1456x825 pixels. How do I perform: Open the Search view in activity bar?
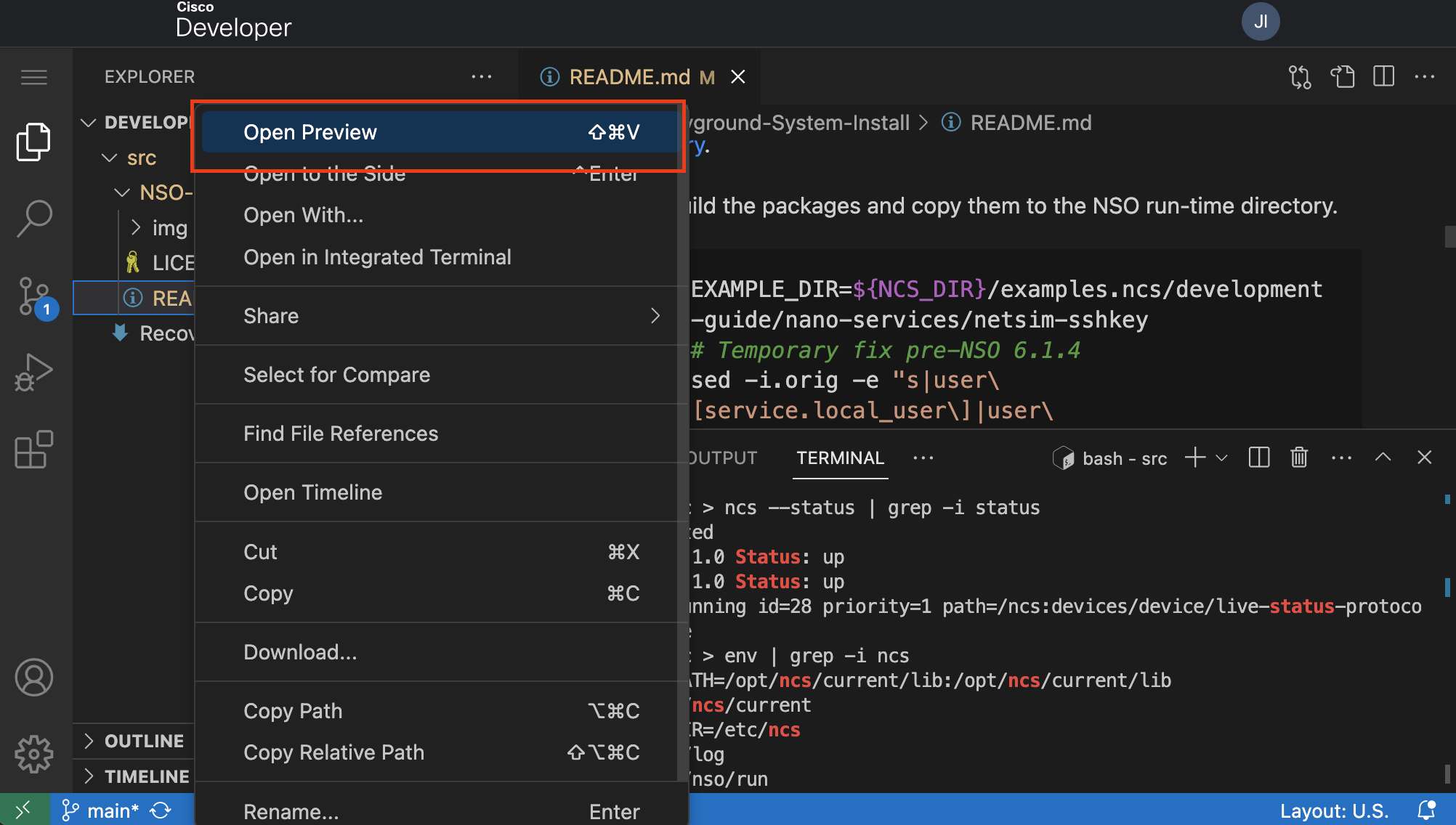pyautogui.click(x=34, y=218)
